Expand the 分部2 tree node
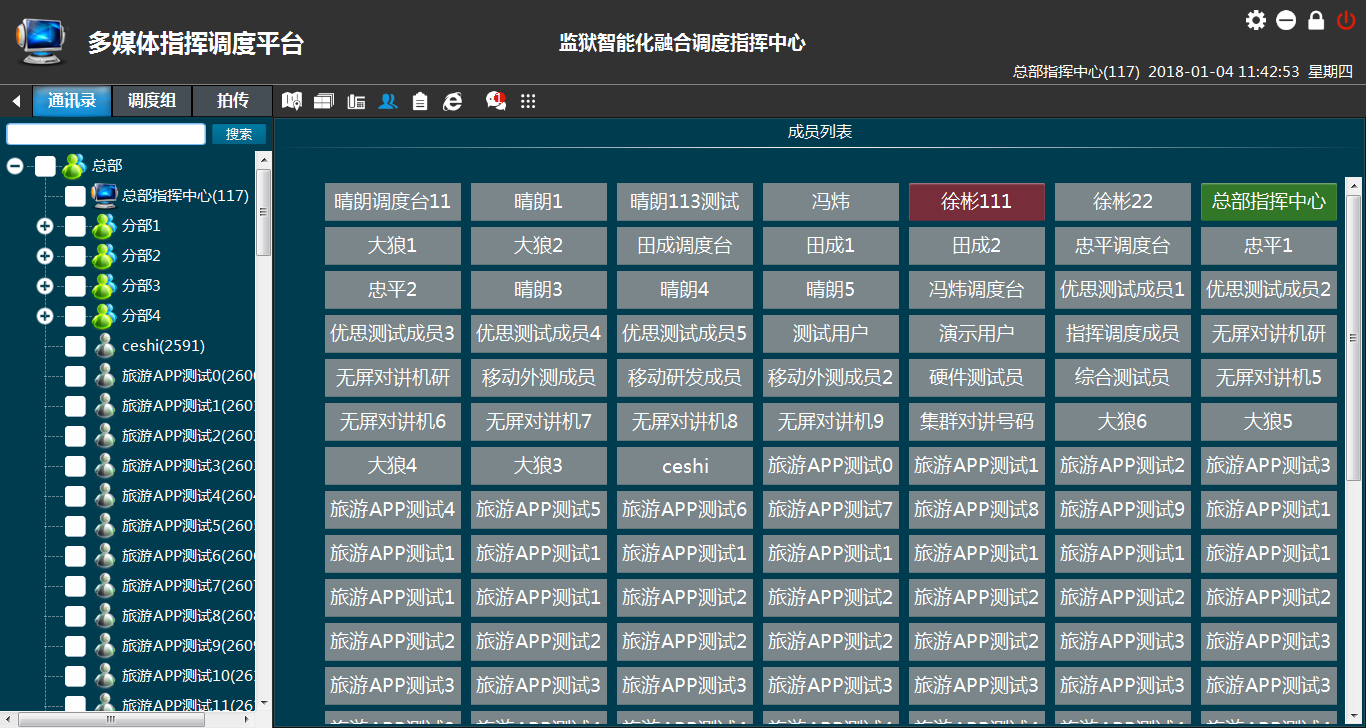This screenshot has height=728, width=1366. (45, 256)
